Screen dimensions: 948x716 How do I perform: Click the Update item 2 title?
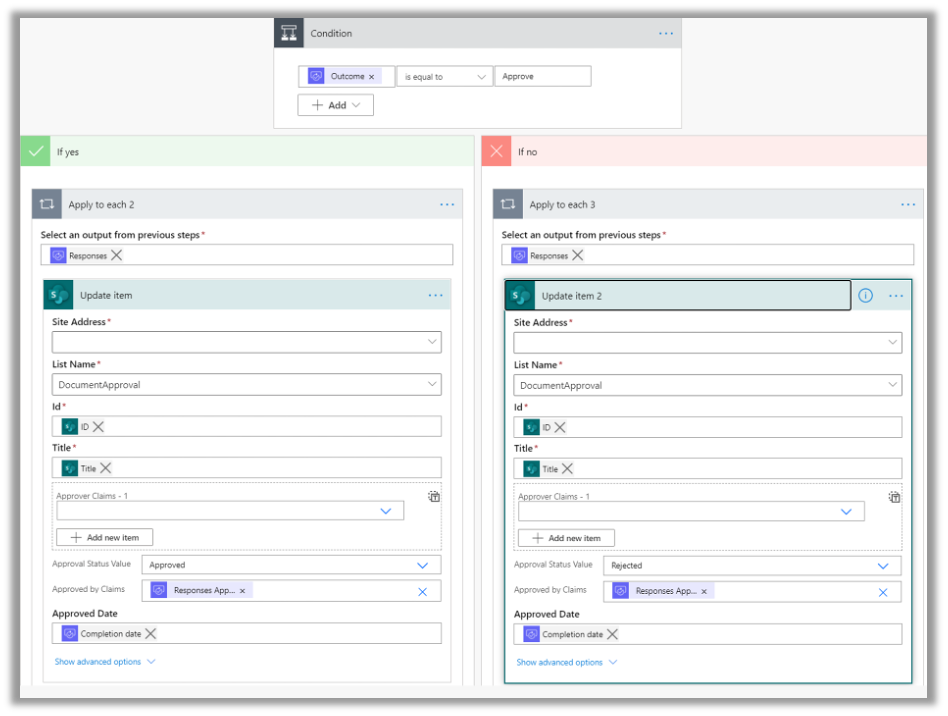tap(571, 296)
